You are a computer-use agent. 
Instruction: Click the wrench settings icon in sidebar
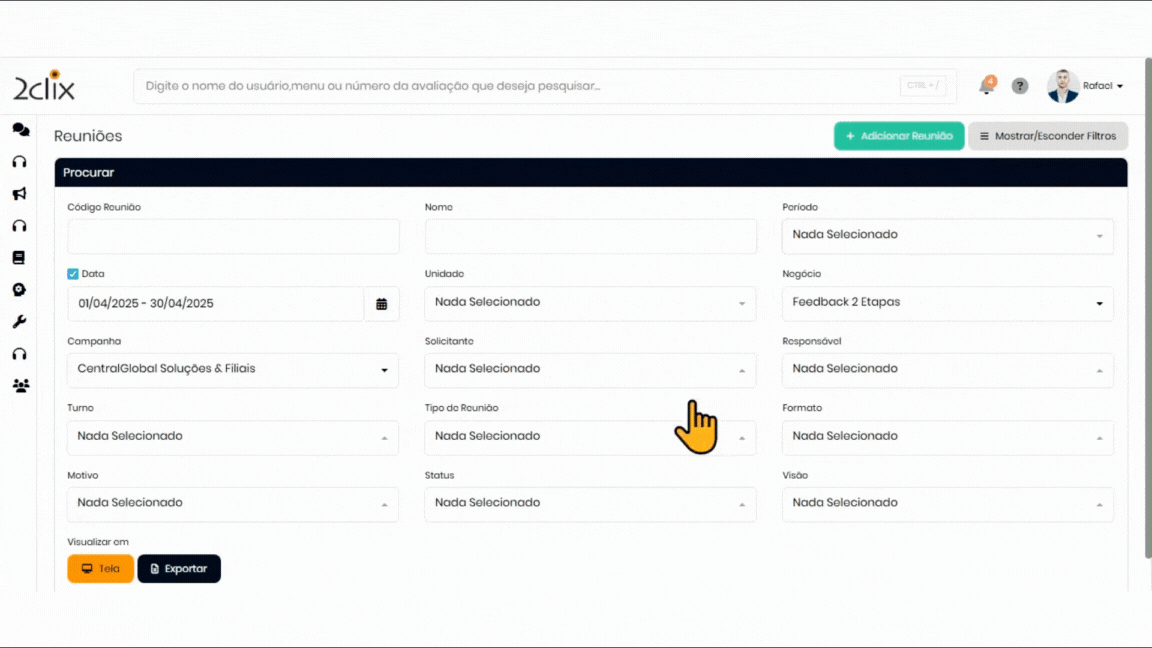pos(19,322)
